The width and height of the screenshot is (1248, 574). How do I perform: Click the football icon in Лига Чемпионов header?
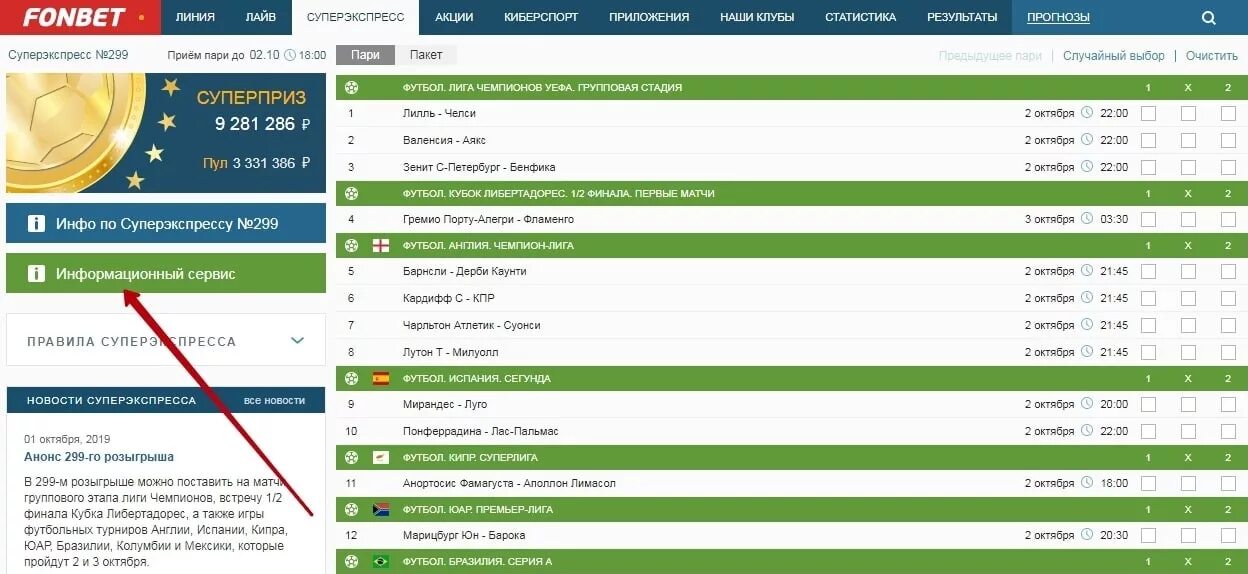click(351, 87)
